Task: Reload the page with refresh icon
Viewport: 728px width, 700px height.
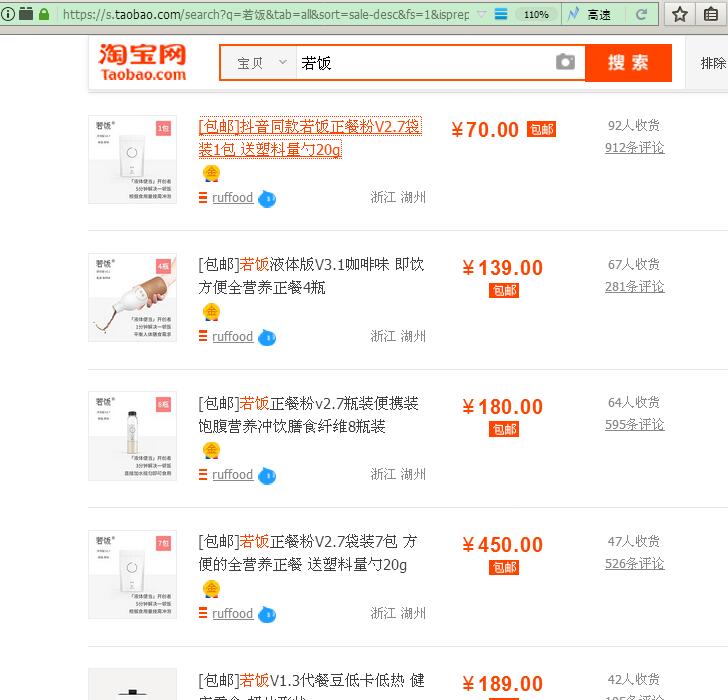Action: tap(642, 15)
